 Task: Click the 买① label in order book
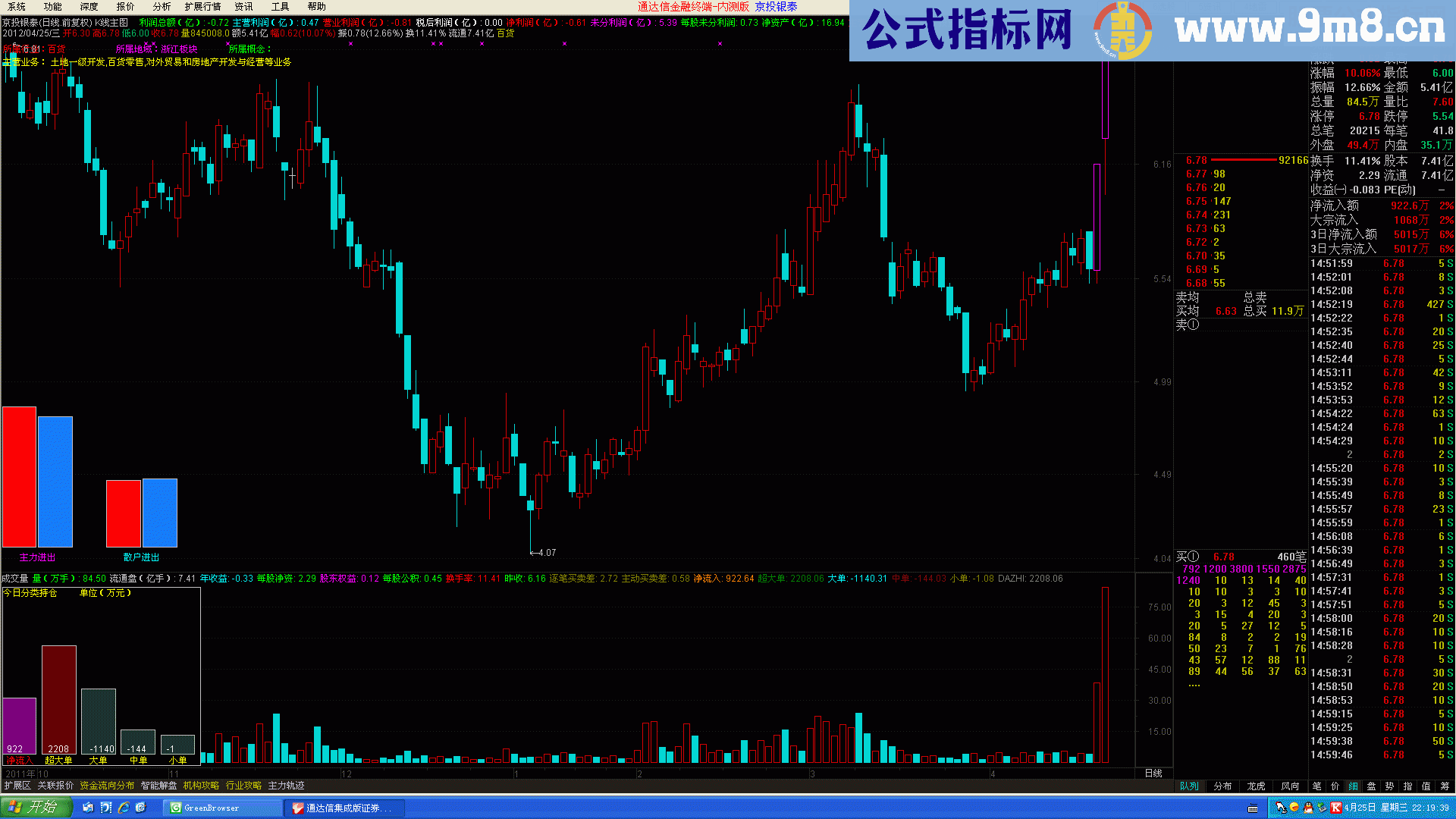coord(1188,557)
